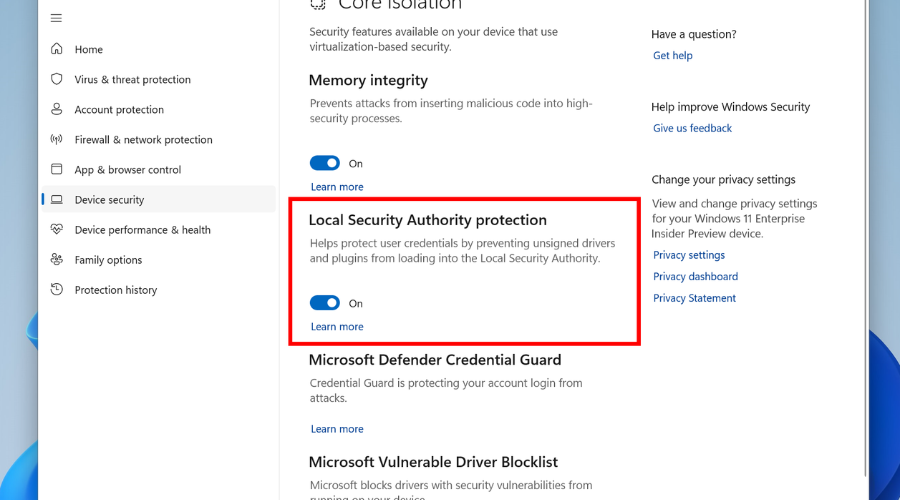Click the On label beside Memory integrity toggle

pos(356,164)
